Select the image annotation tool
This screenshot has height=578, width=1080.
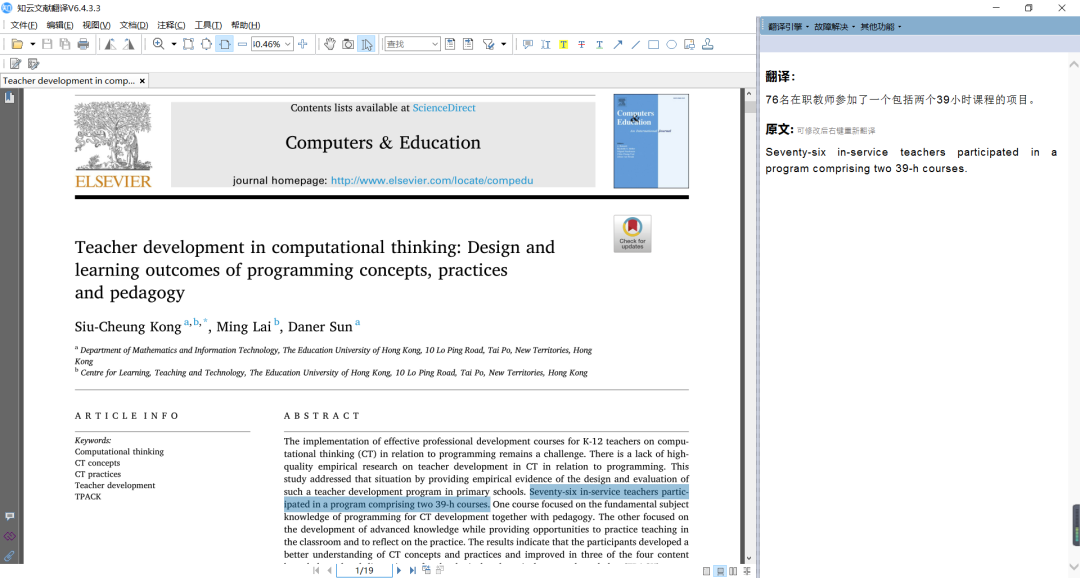[689, 44]
